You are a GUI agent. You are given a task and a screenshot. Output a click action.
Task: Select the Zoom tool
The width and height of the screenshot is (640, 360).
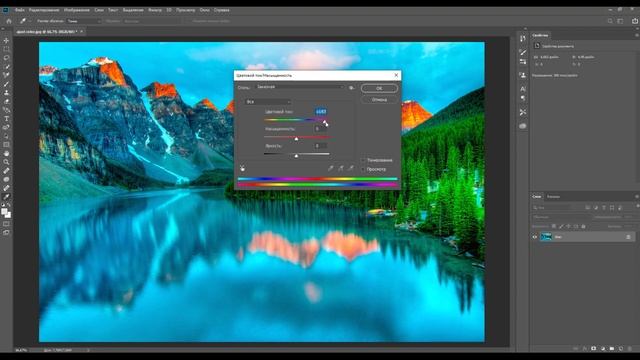6,162
